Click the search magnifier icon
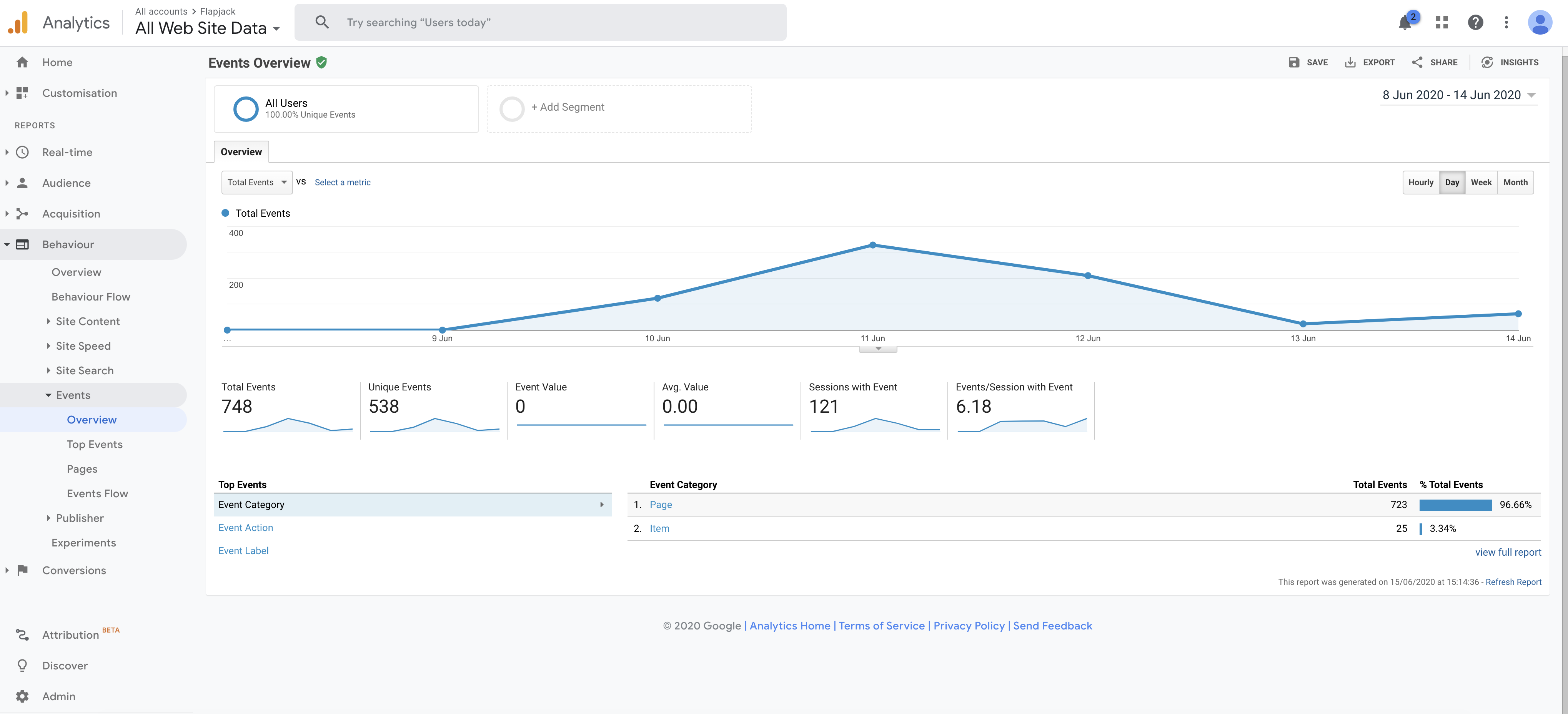This screenshot has width=1568, height=714. pyautogui.click(x=322, y=23)
